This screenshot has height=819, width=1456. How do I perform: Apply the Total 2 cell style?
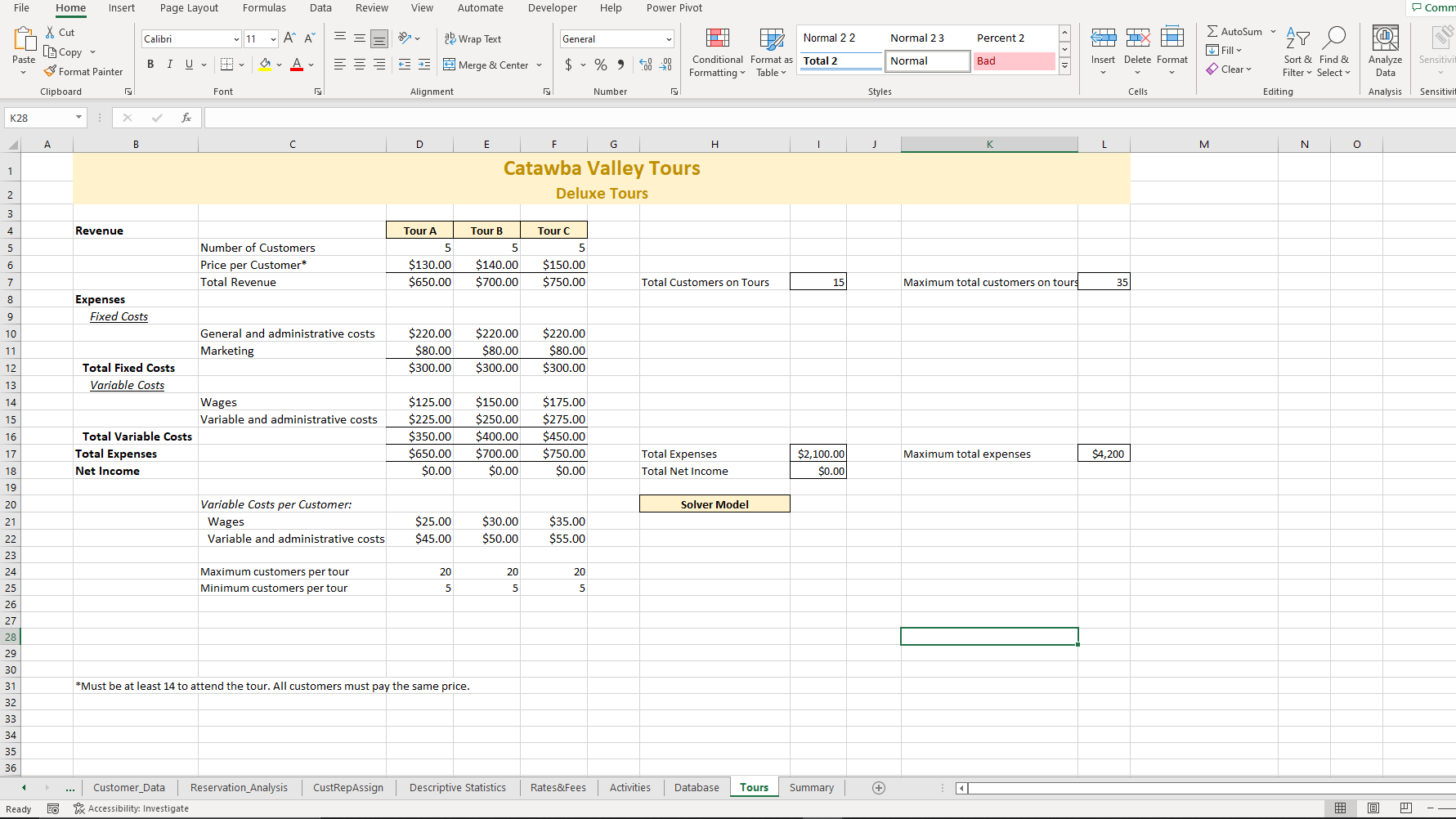pos(840,60)
